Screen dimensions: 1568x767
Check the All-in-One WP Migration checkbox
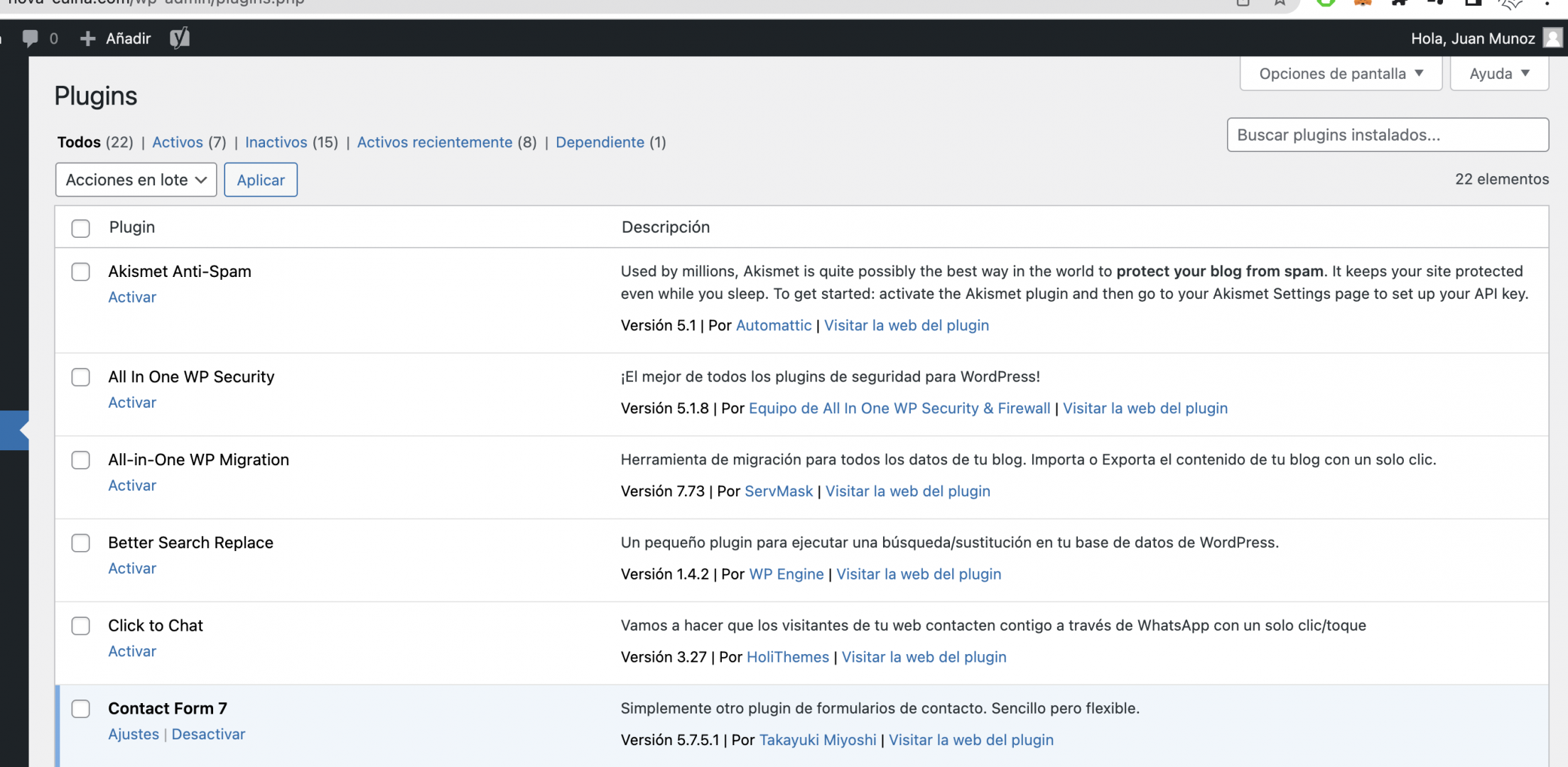pyautogui.click(x=81, y=460)
